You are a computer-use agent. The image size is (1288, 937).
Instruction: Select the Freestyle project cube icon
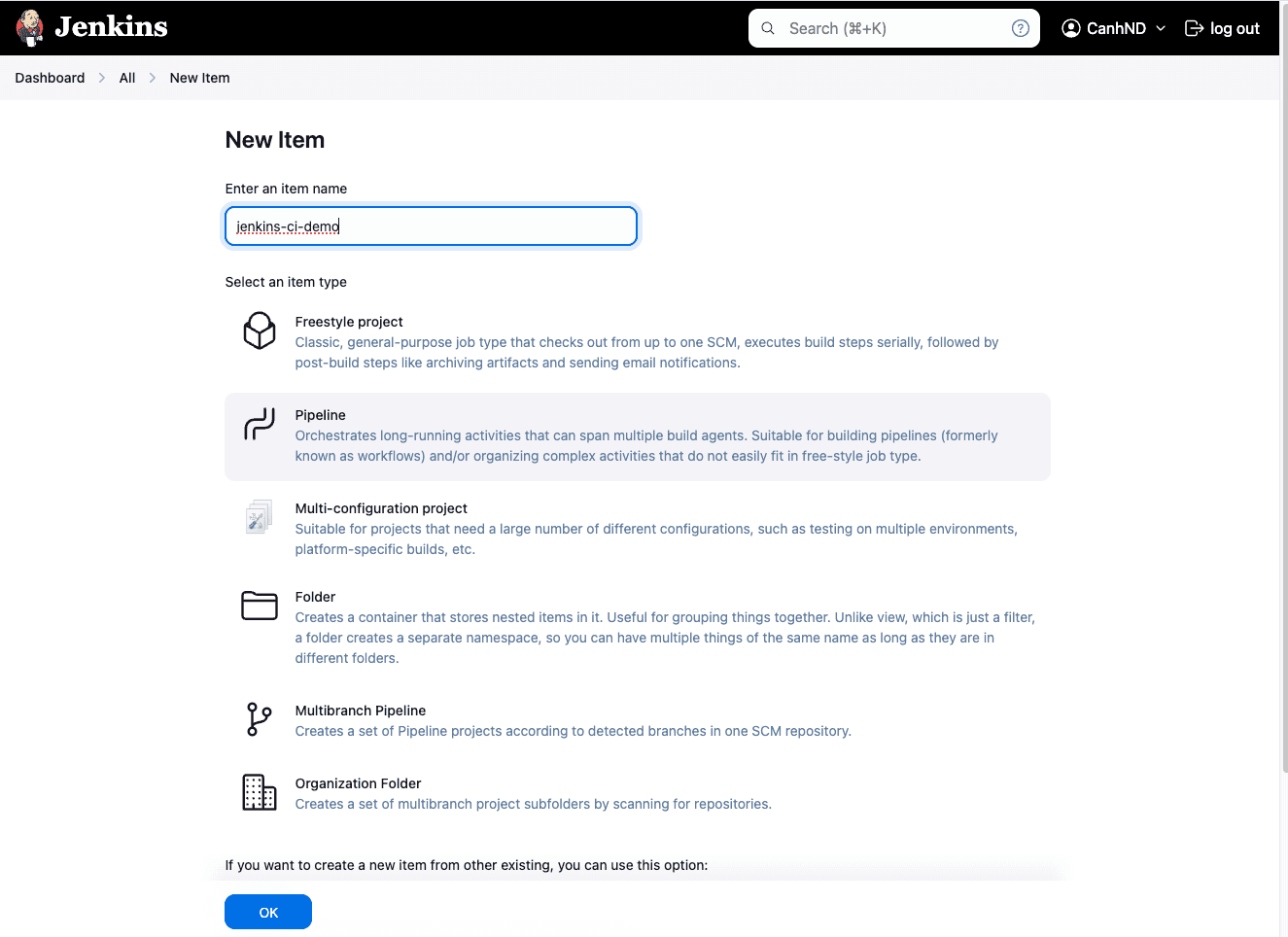(x=260, y=330)
